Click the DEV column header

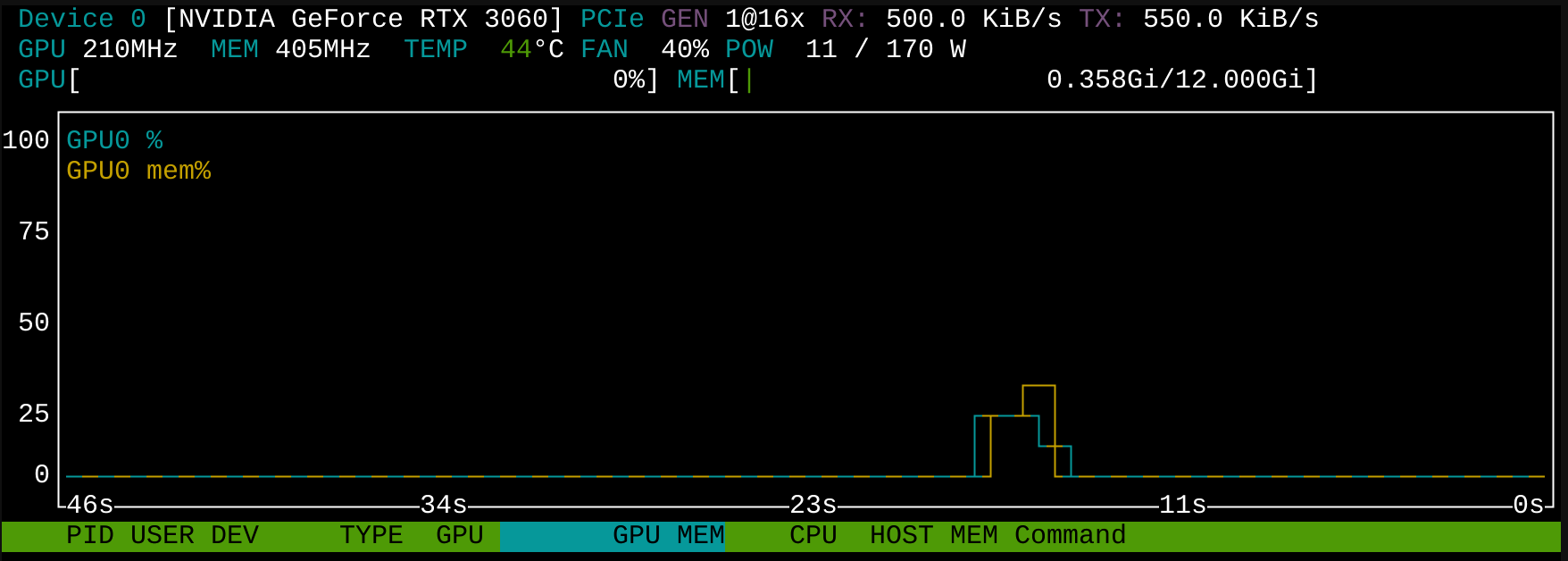click(x=235, y=535)
